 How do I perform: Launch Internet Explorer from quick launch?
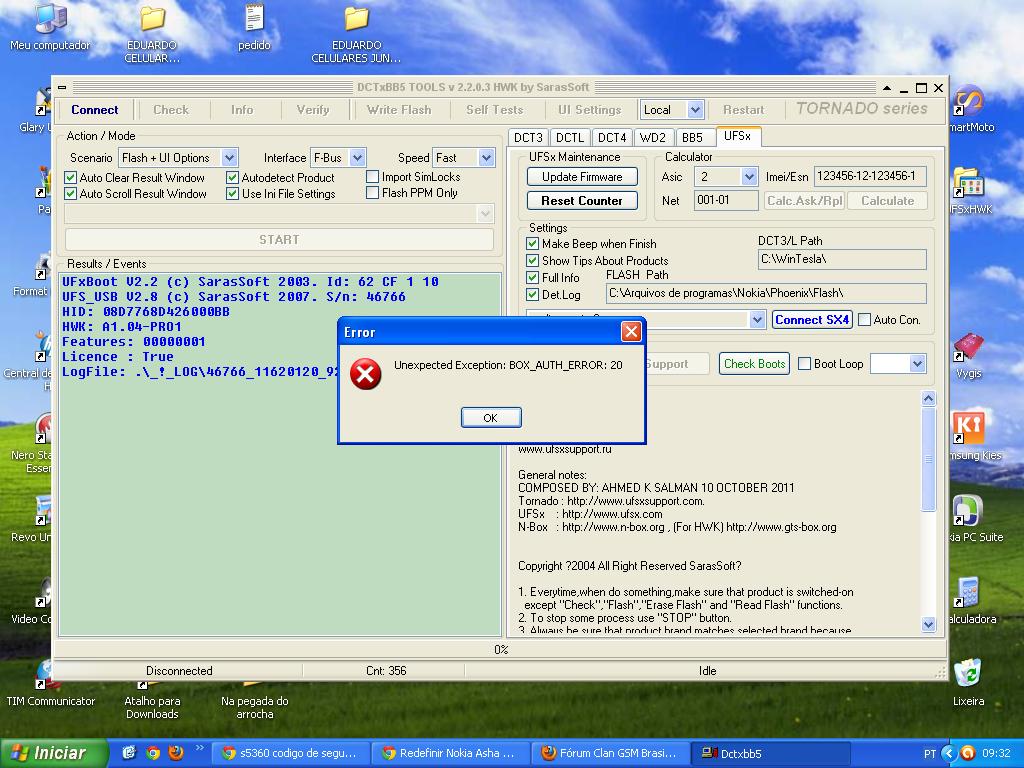129,753
